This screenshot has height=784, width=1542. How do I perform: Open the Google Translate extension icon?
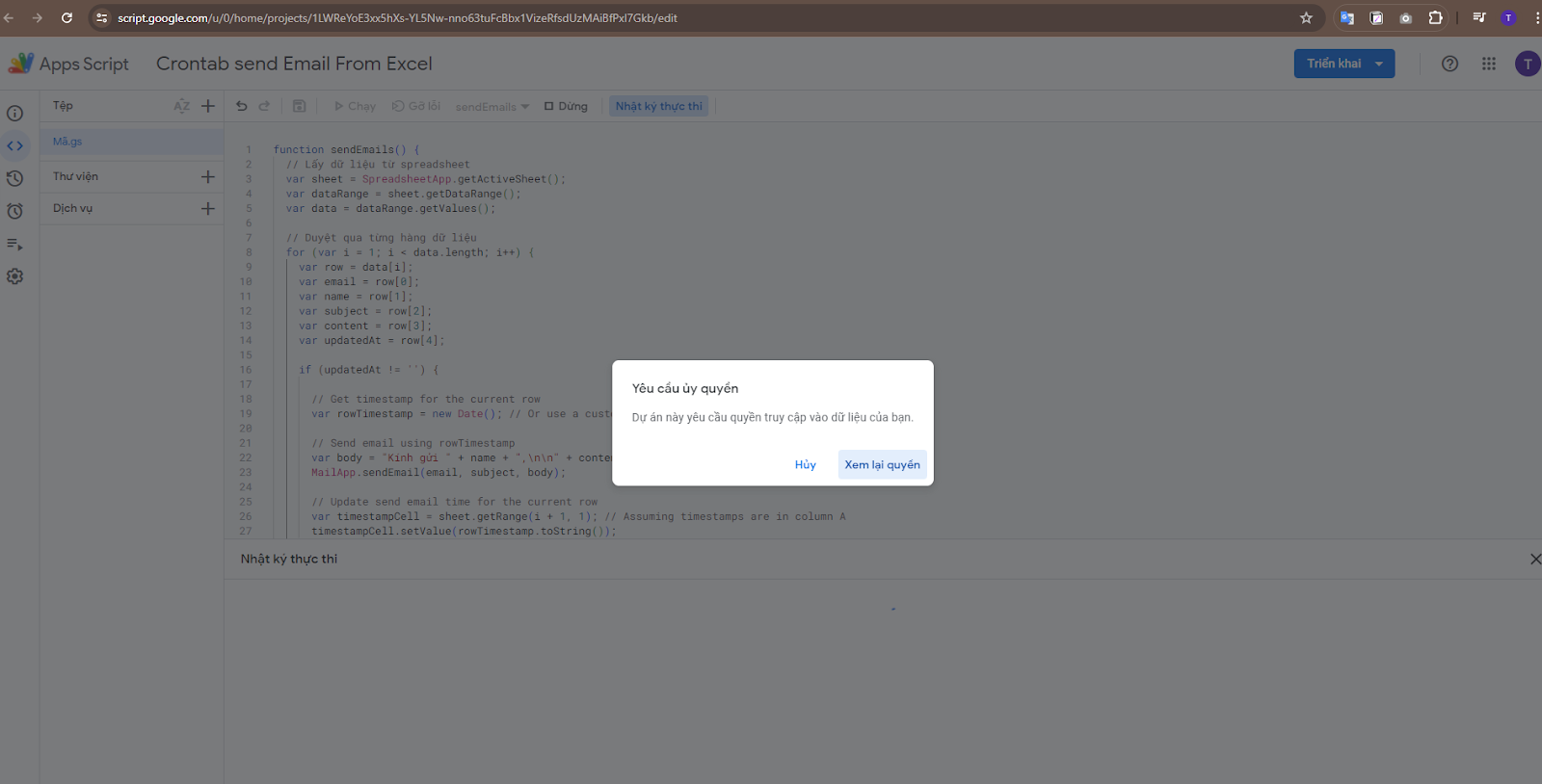pos(1347,17)
